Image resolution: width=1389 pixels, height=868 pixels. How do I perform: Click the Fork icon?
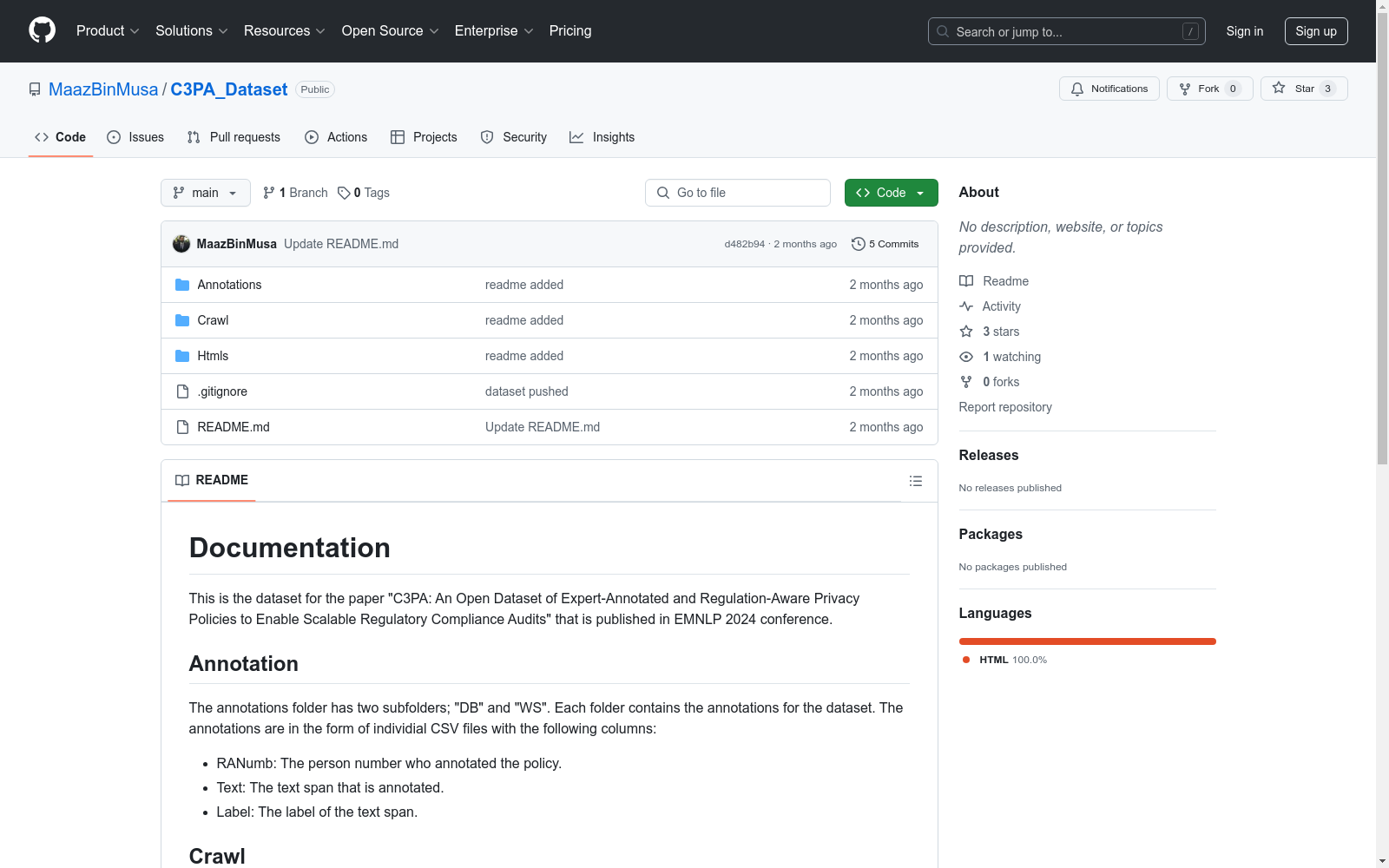click(1185, 89)
